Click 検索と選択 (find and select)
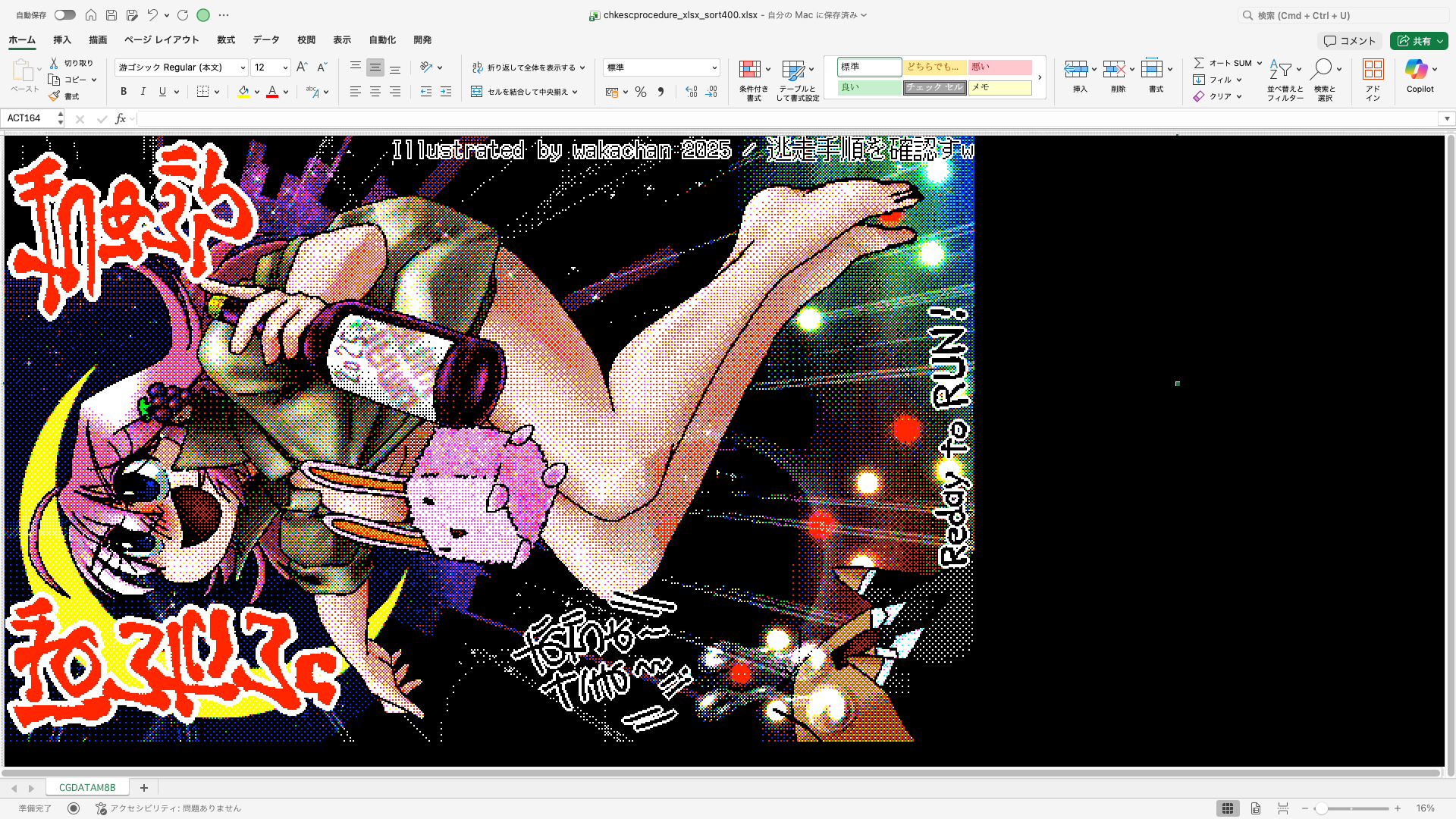This screenshot has width=1456, height=819. (x=1326, y=79)
